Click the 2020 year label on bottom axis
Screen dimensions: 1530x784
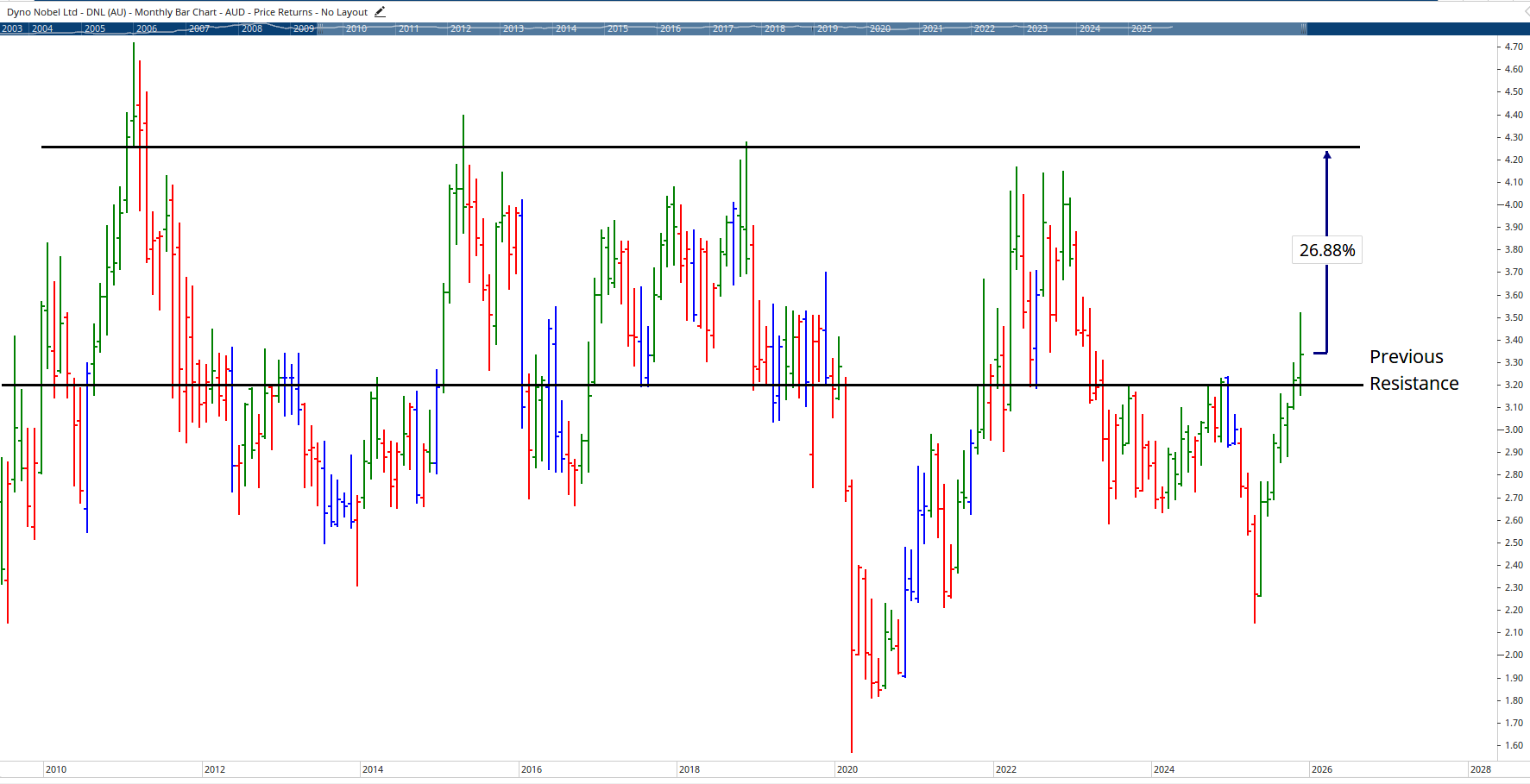click(x=848, y=768)
